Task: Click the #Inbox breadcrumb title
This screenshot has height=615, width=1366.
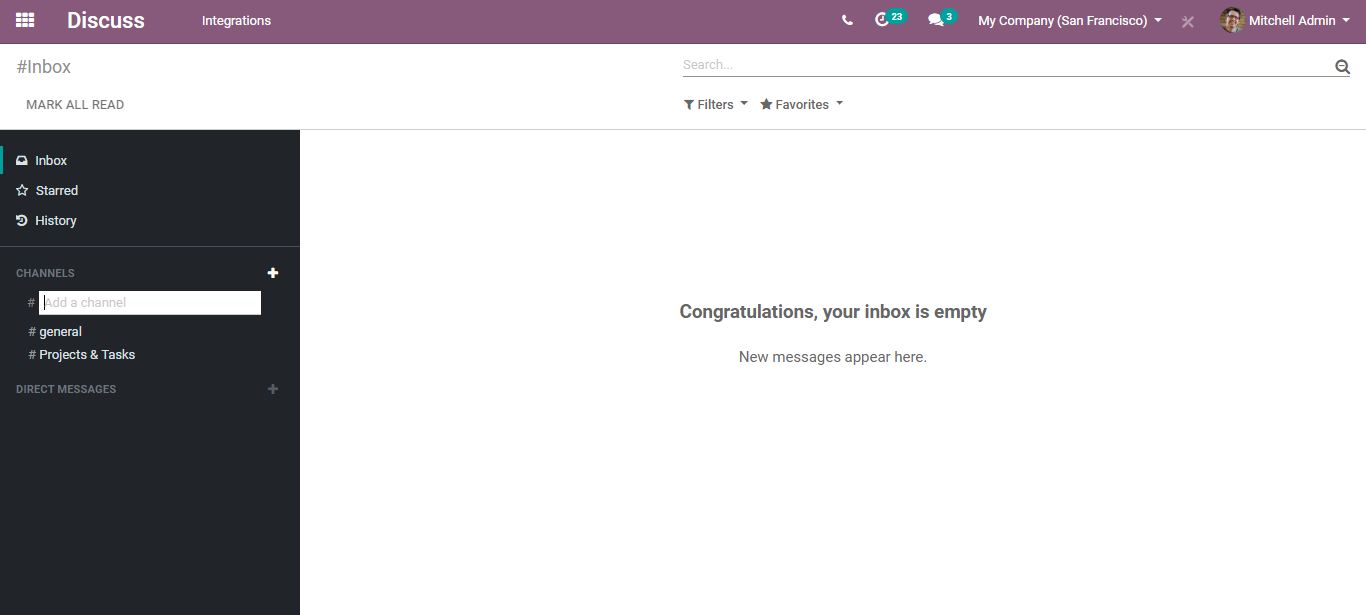Action: 44,67
